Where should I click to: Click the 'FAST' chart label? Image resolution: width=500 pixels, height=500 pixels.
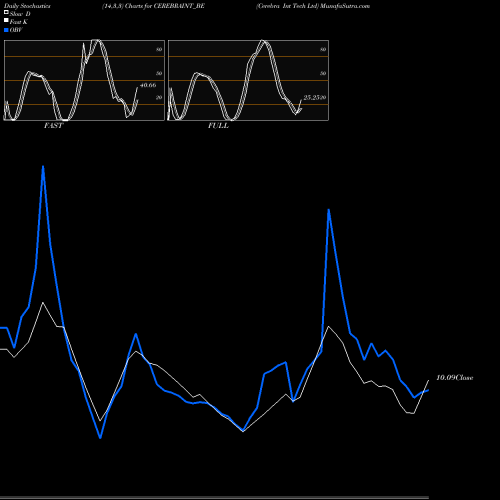tap(53, 126)
